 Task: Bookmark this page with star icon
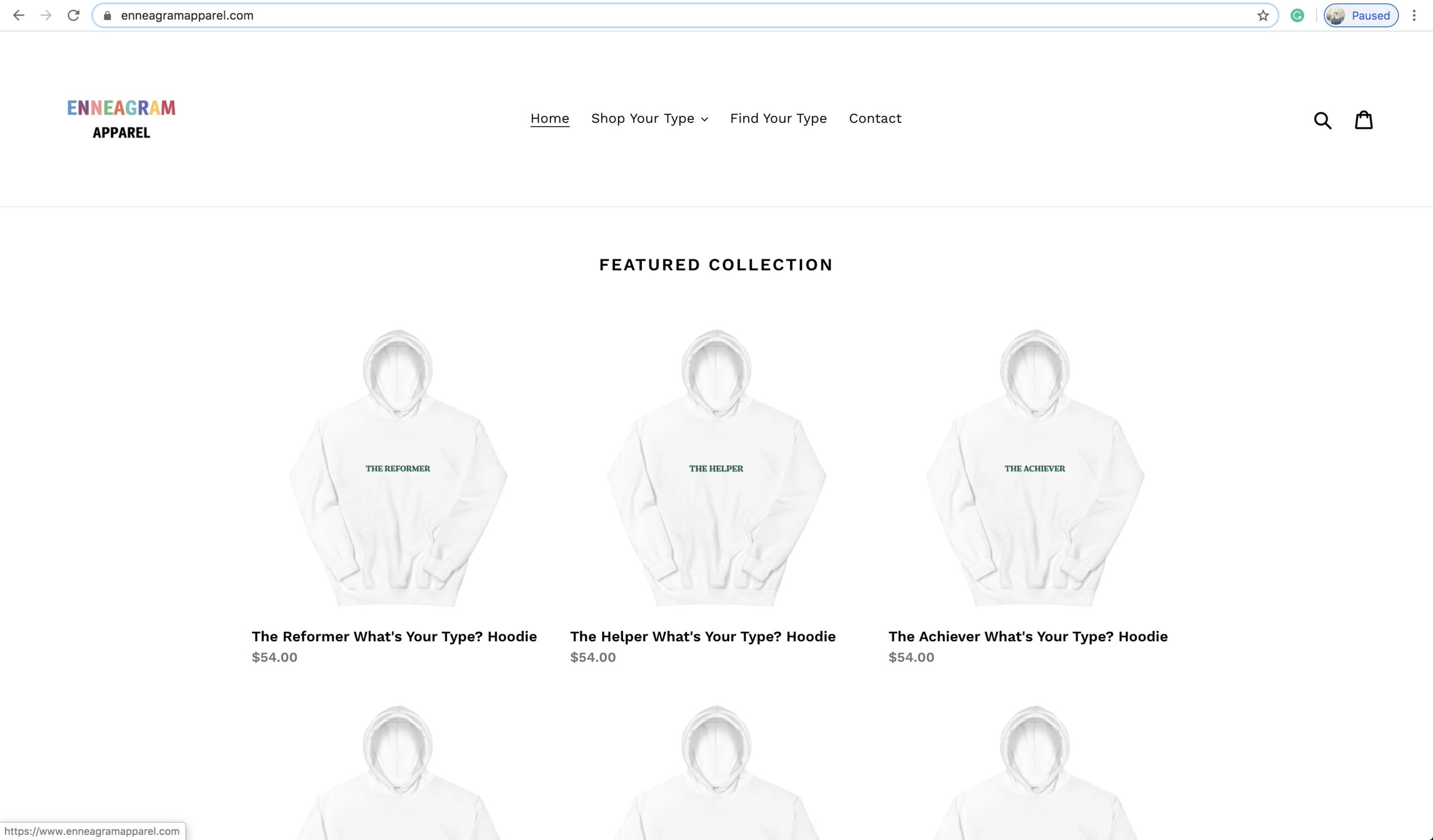tap(1263, 15)
